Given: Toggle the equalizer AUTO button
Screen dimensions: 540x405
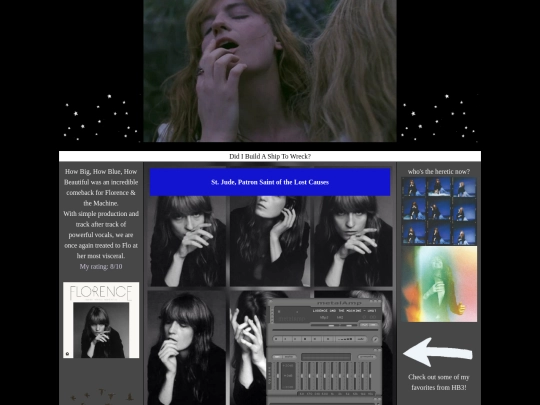Looking at the screenshot, I should [x=289, y=357].
